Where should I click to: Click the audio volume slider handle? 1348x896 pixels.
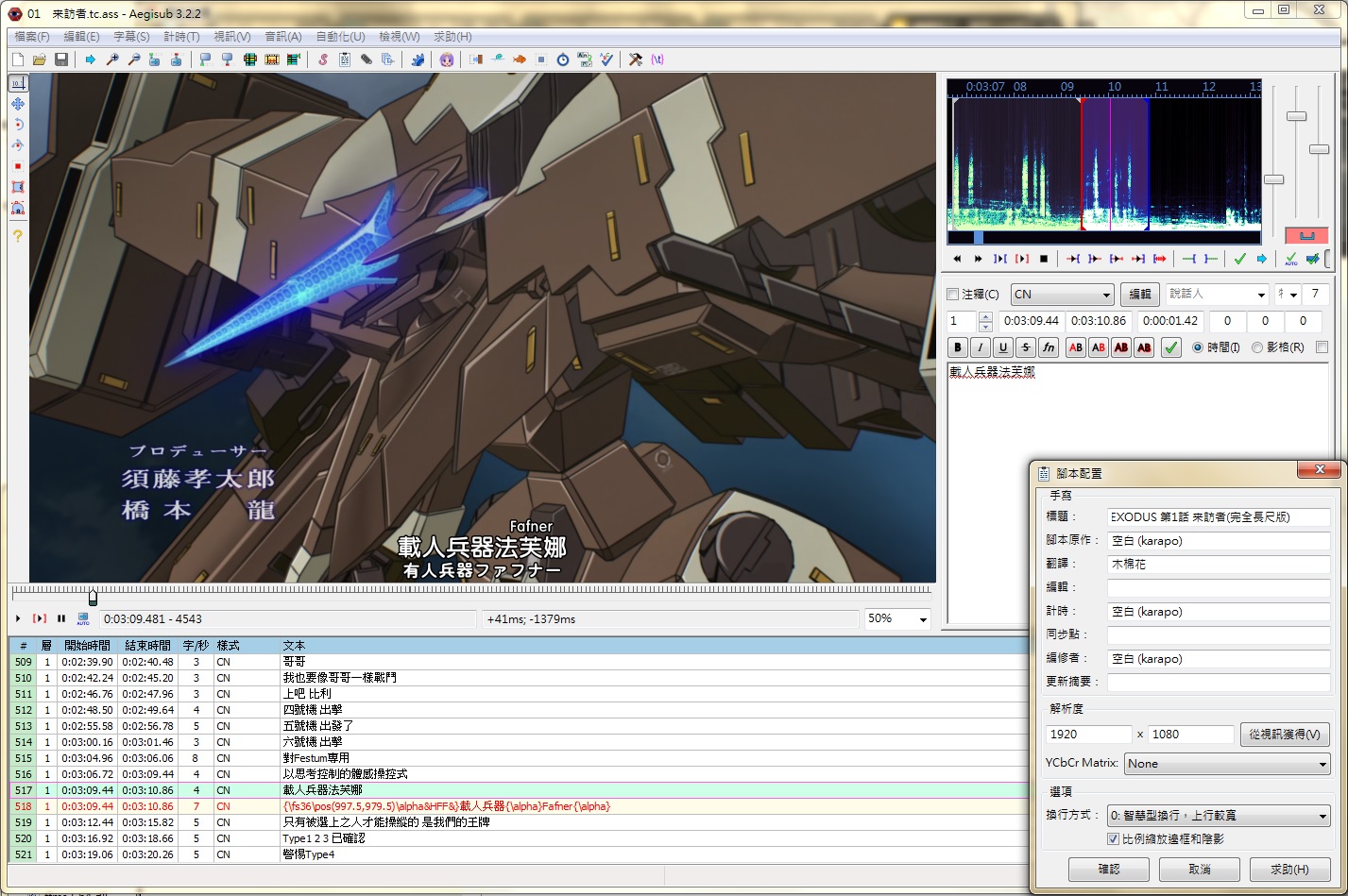point(1320,149)
